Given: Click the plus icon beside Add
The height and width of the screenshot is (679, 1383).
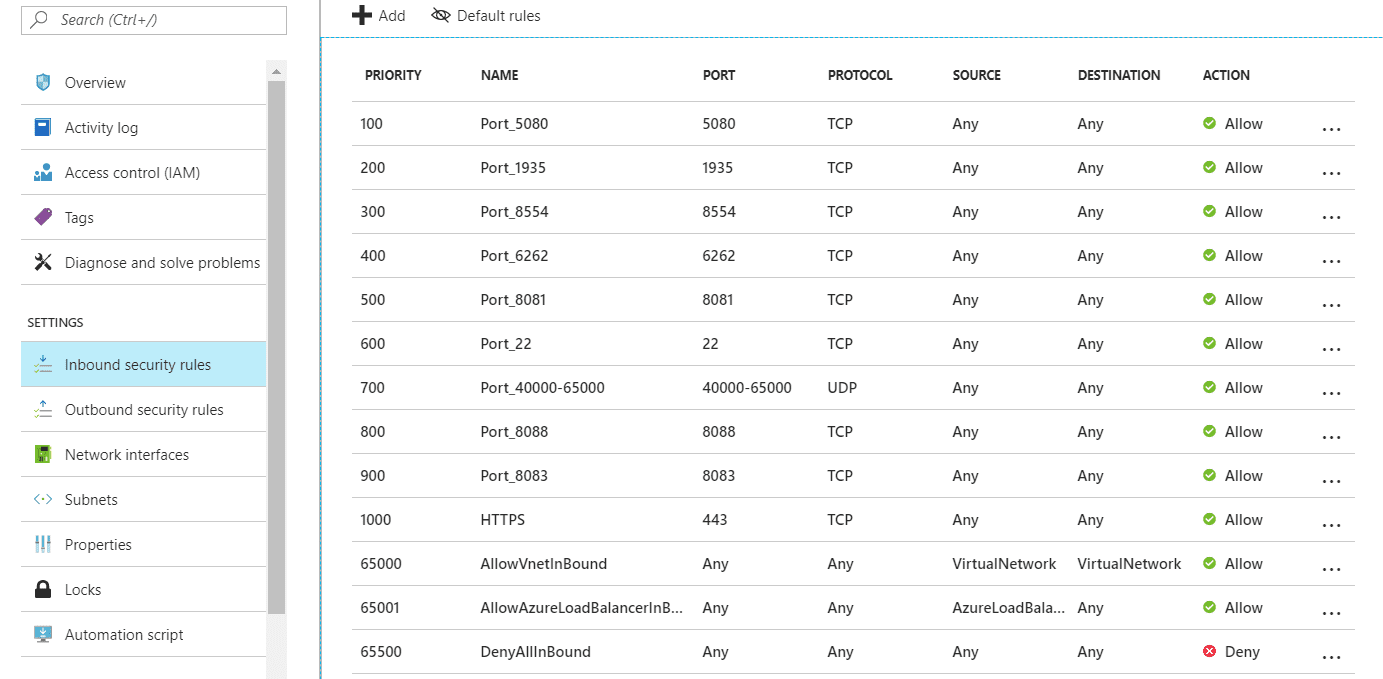Looking at the screenshot, I should 362,15.
